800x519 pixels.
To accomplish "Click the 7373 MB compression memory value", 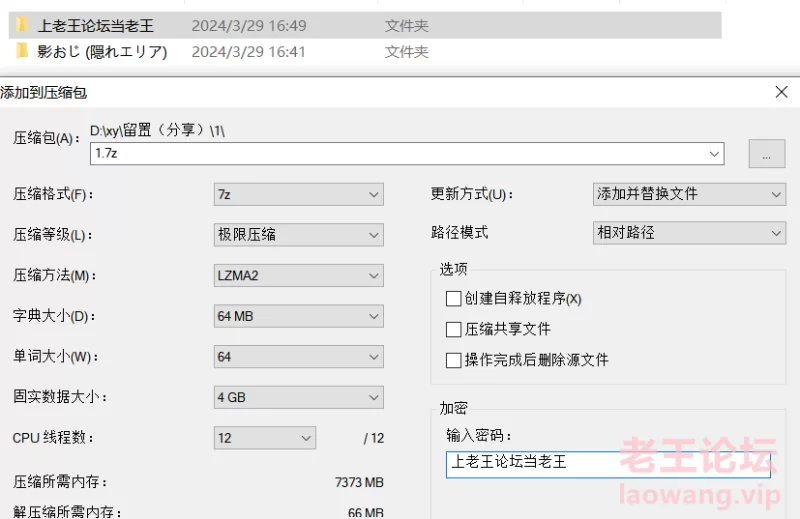I will tap(359, 482).
